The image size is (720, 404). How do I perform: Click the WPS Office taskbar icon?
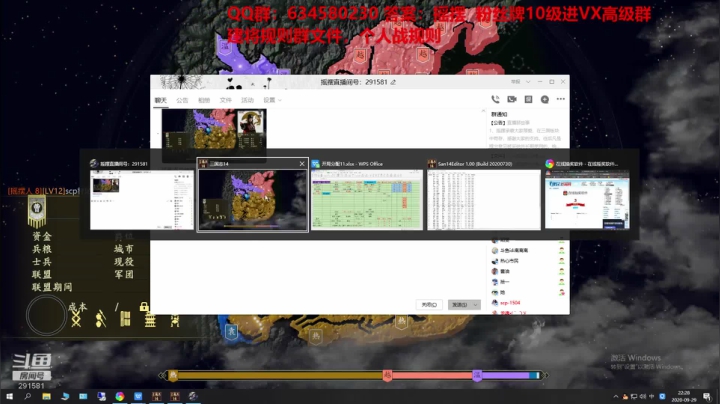pyautogui.click(x=138, y=396)
